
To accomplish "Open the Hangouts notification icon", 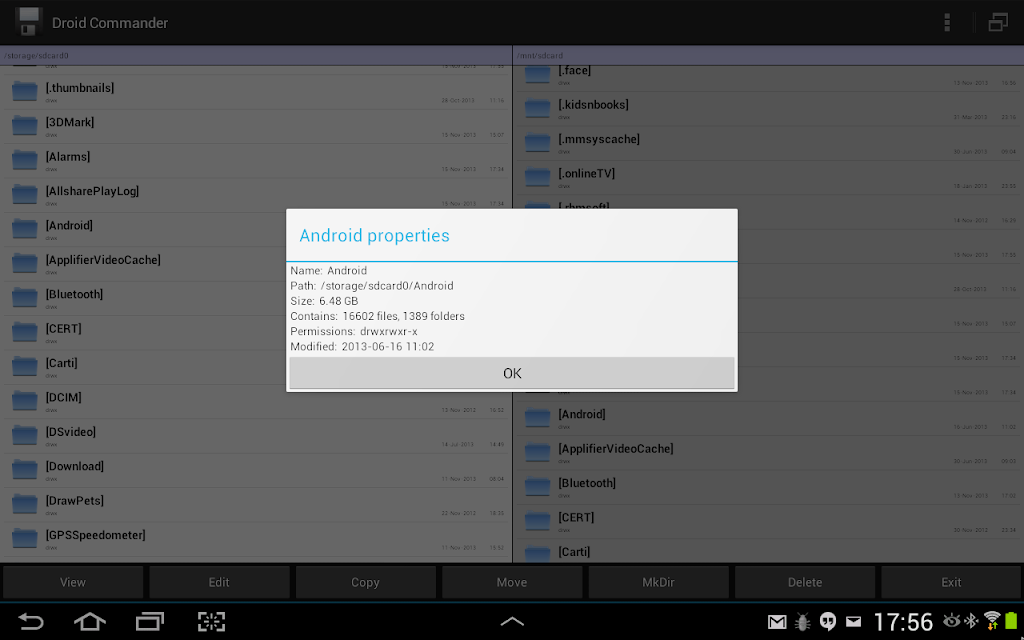I will [828, 621].
